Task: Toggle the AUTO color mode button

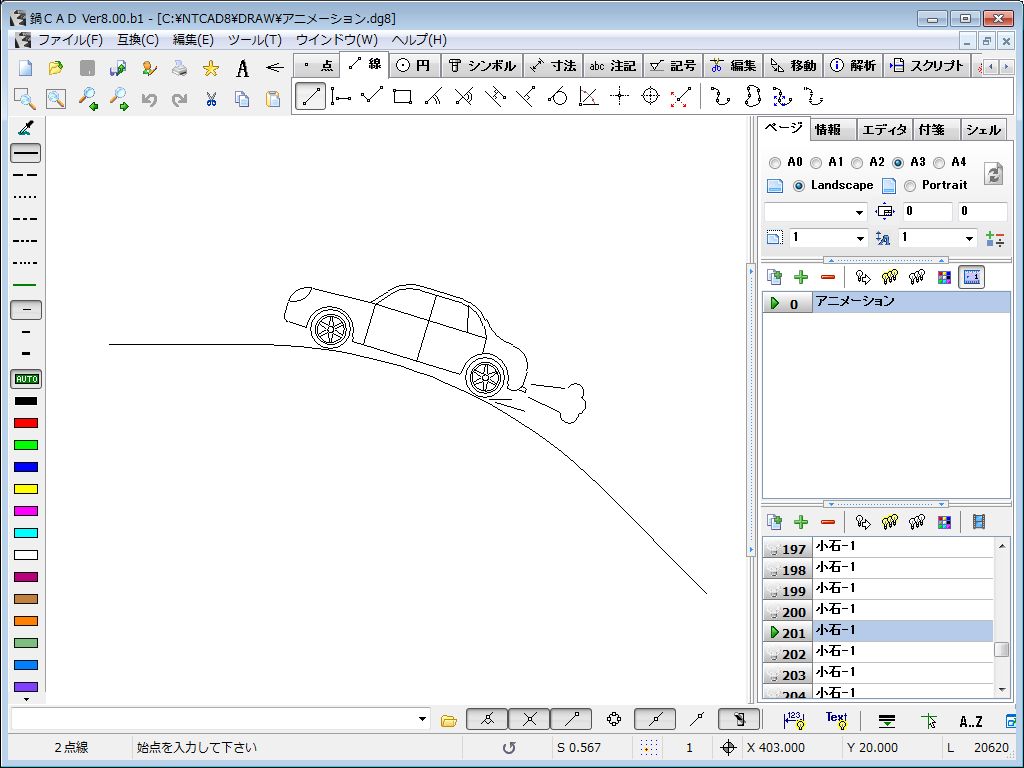Action: tap(26, 379)
